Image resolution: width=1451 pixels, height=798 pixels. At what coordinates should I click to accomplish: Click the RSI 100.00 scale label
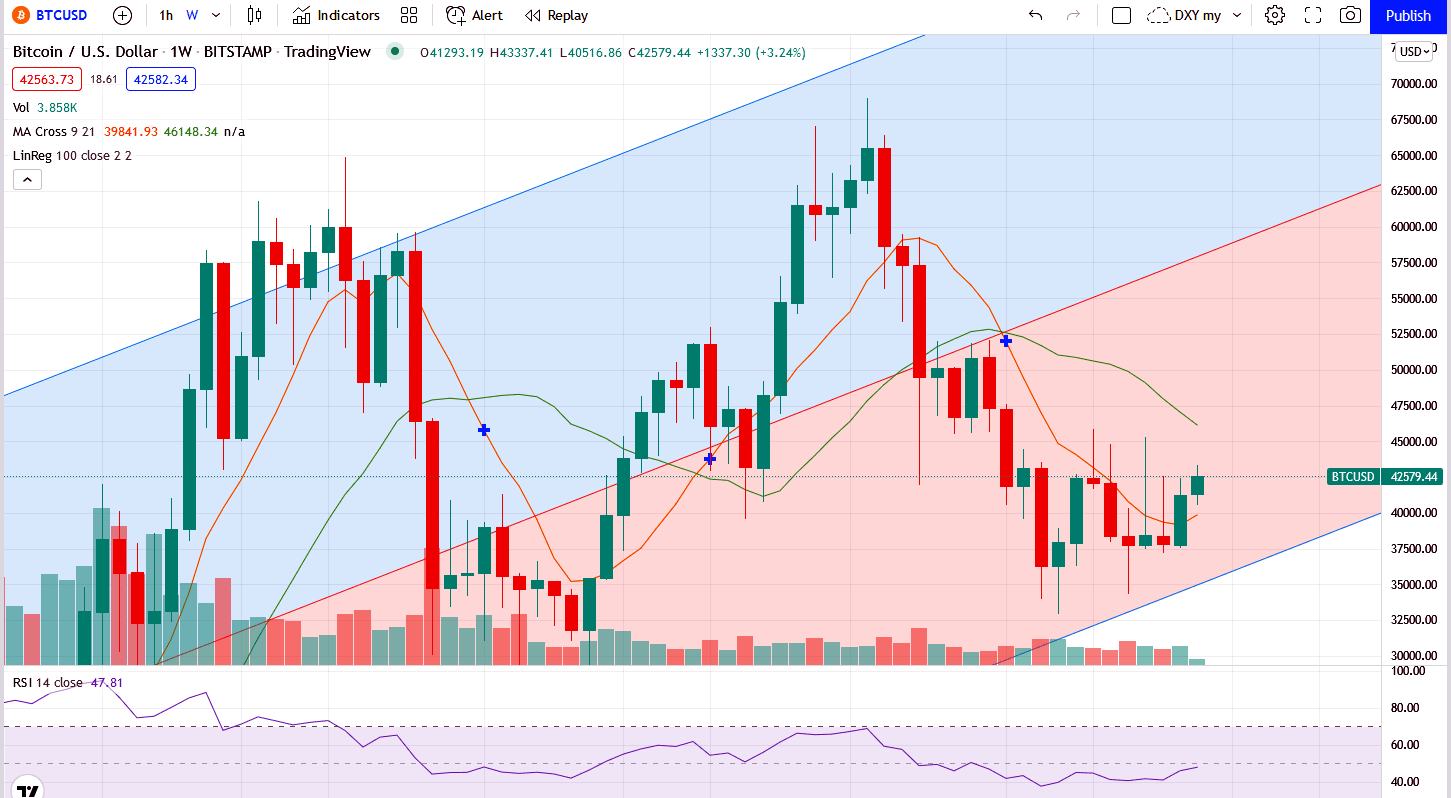pyautogui.click(x=1409, y=671)
